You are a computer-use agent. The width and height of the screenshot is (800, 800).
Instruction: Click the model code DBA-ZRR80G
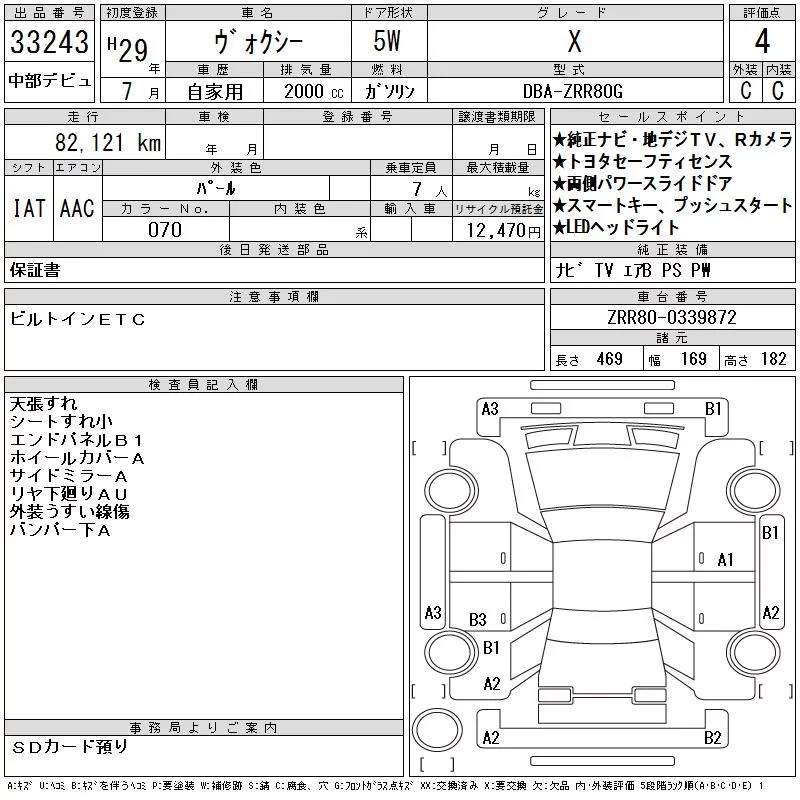574,91
